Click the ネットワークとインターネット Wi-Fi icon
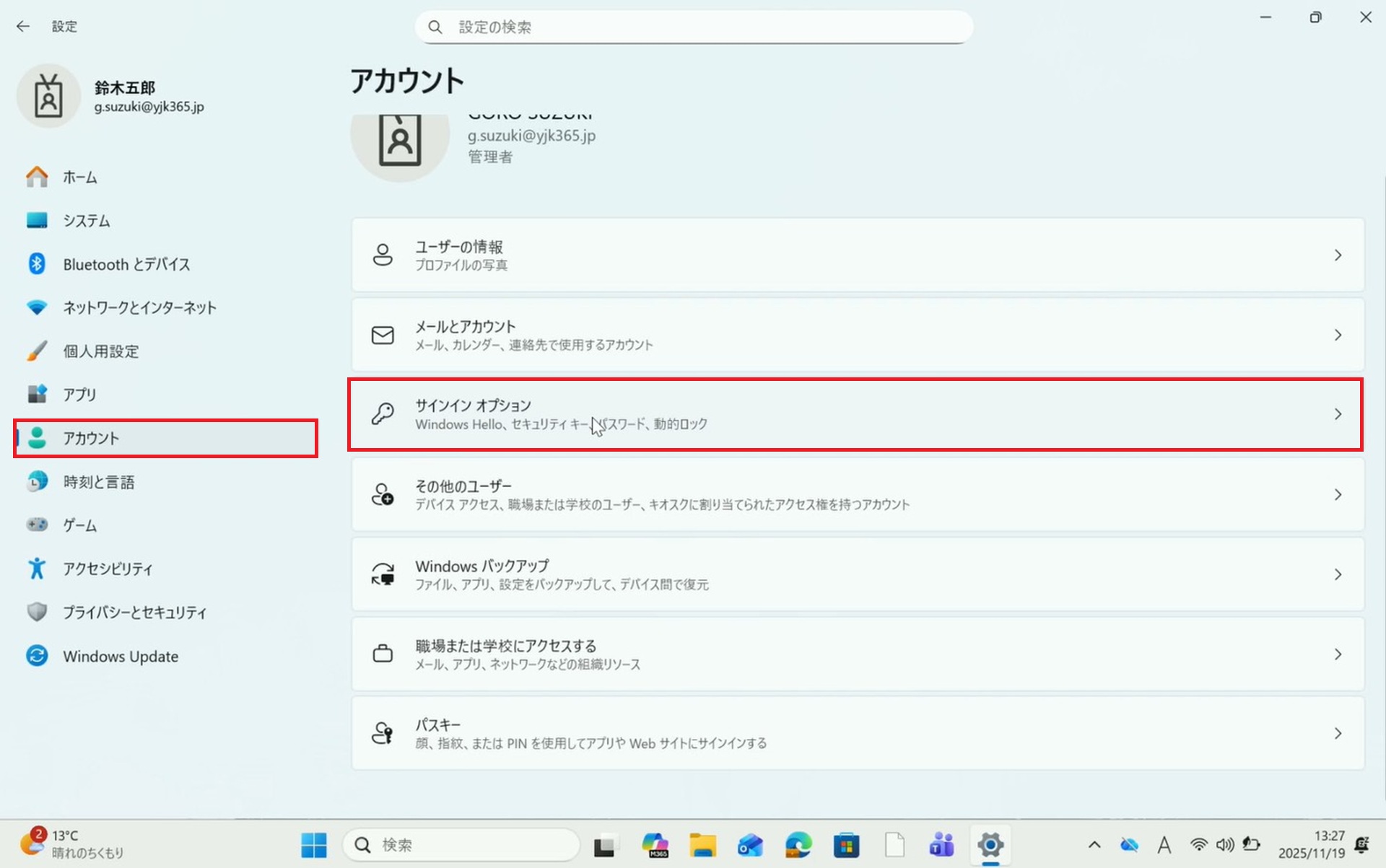This screenshot has height=868, width=1386. coord(37,307)
